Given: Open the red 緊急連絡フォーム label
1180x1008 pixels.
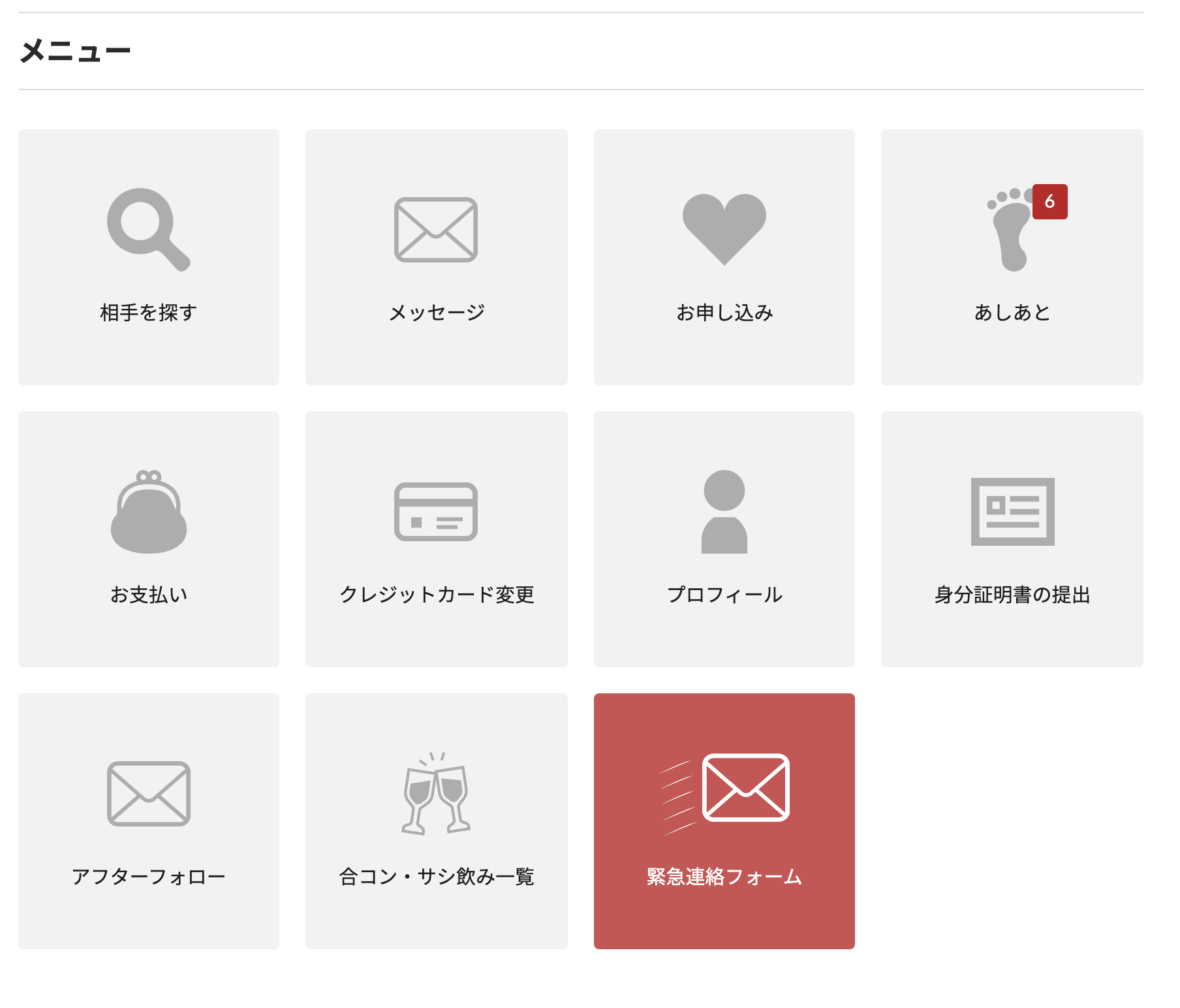Looking at the screenshot, I should point(724,877).
